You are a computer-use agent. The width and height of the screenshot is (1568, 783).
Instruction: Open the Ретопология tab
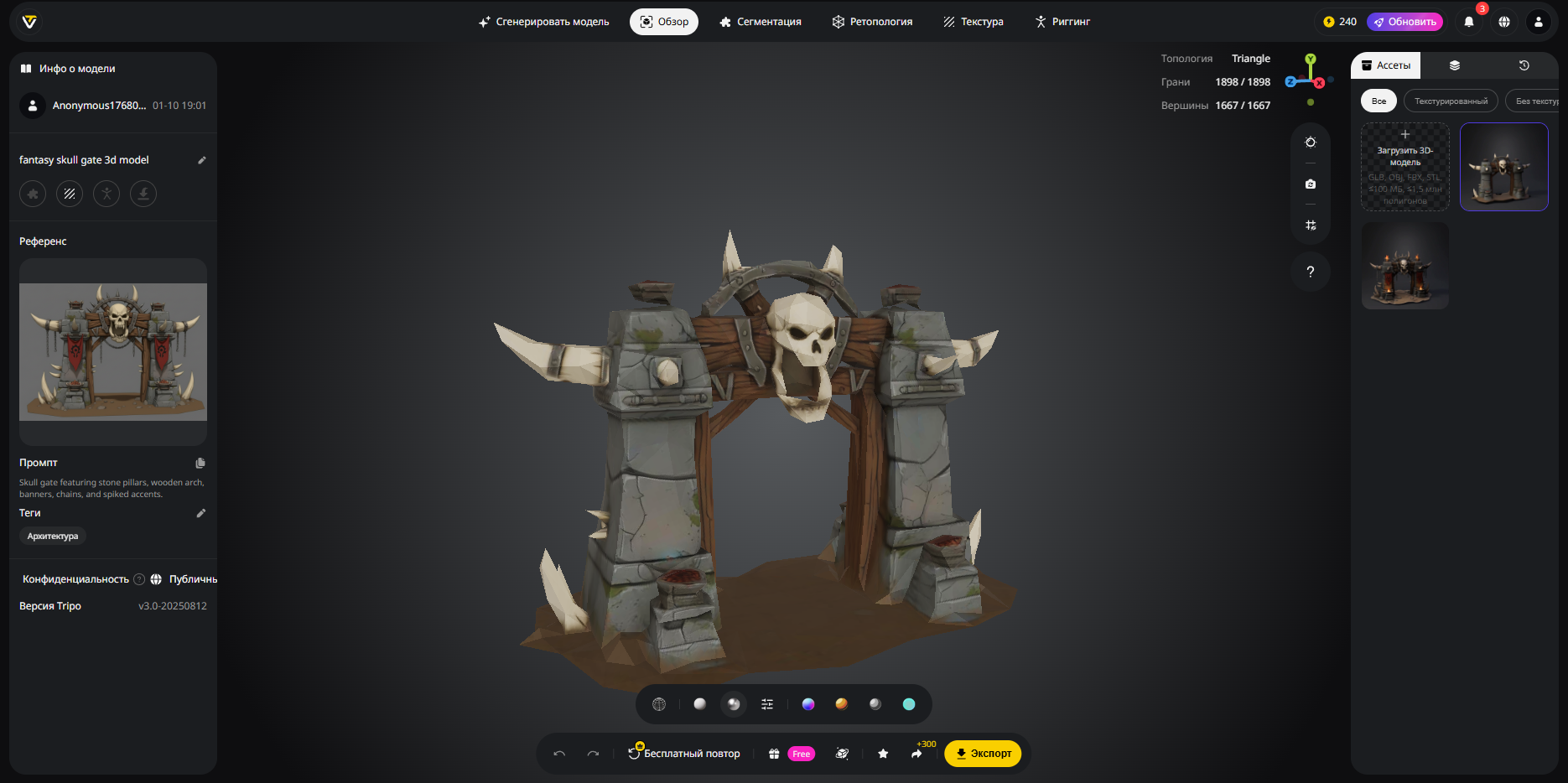pyautogui.click(x=872, y=22)
